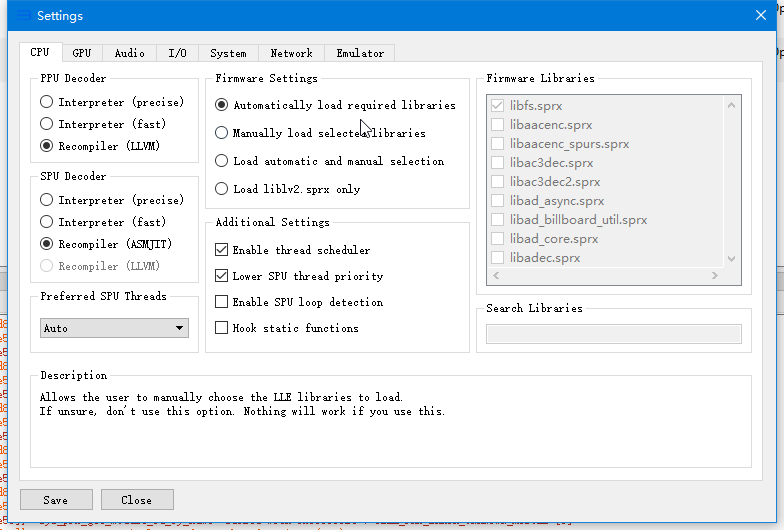Choose Automatically load required libraries
Screen dimensions: 784x530
[336, 105]
